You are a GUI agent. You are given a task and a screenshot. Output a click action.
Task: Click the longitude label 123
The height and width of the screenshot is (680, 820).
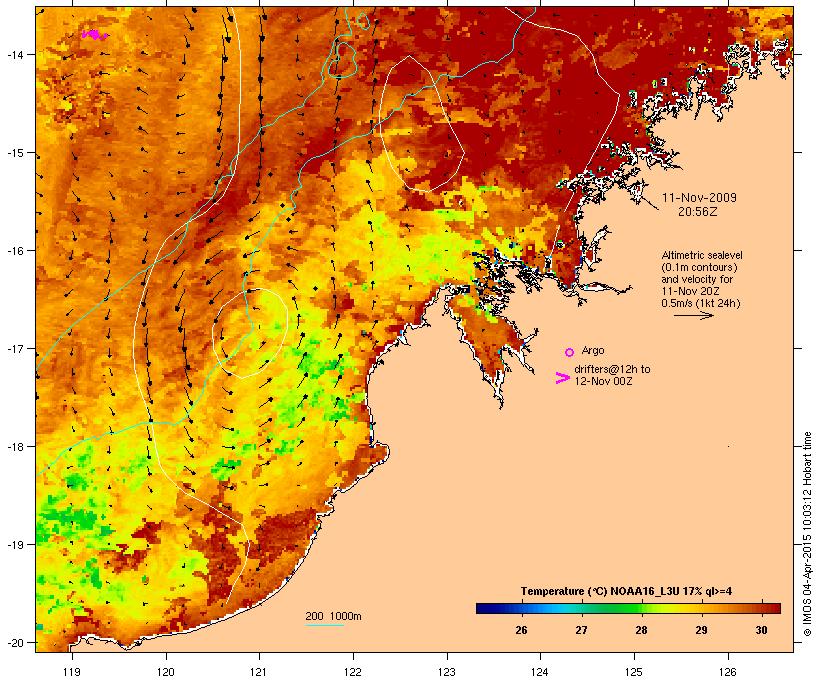[447, 672]
